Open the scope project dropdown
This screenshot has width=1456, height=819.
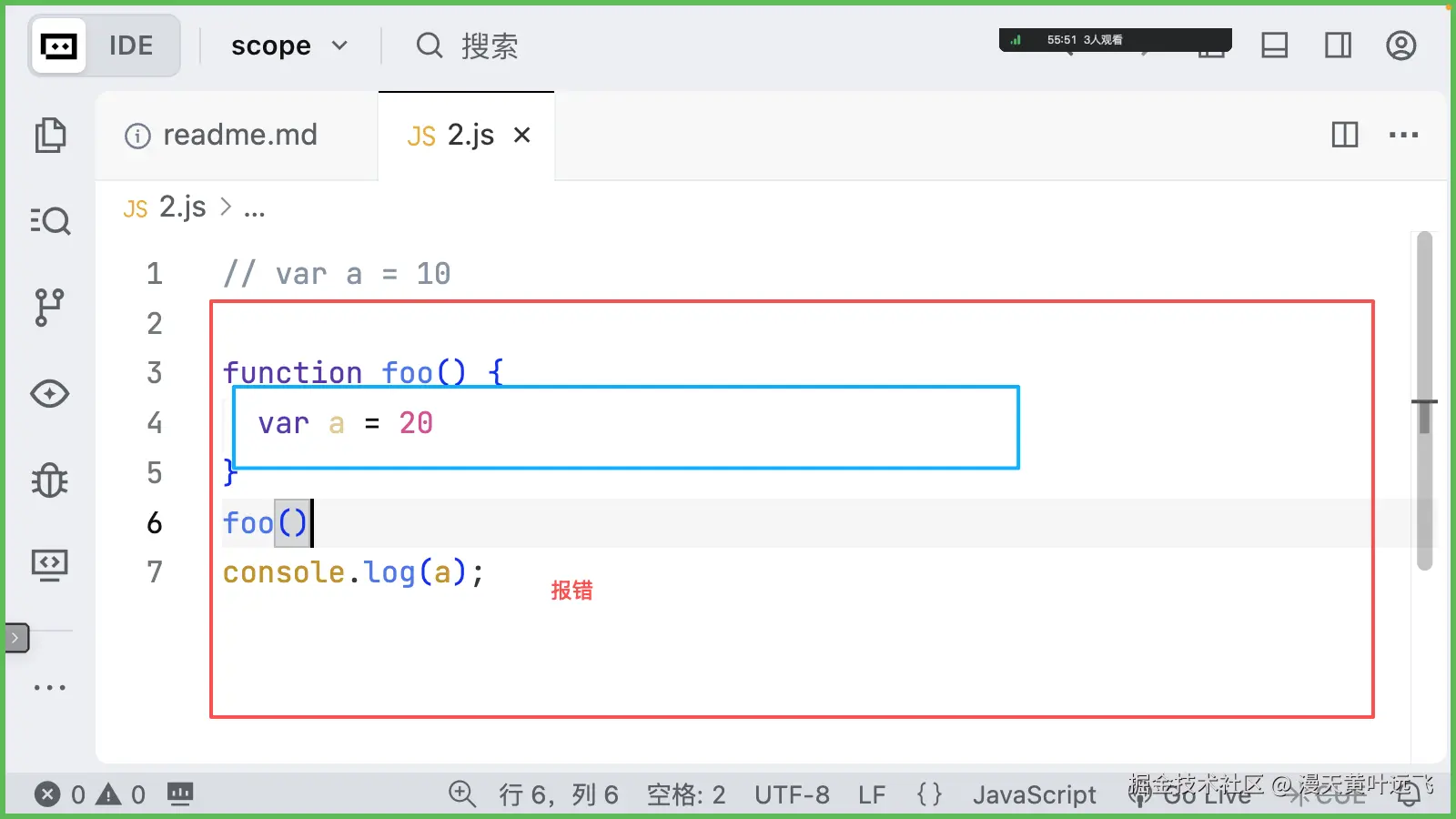click(288, 45)
